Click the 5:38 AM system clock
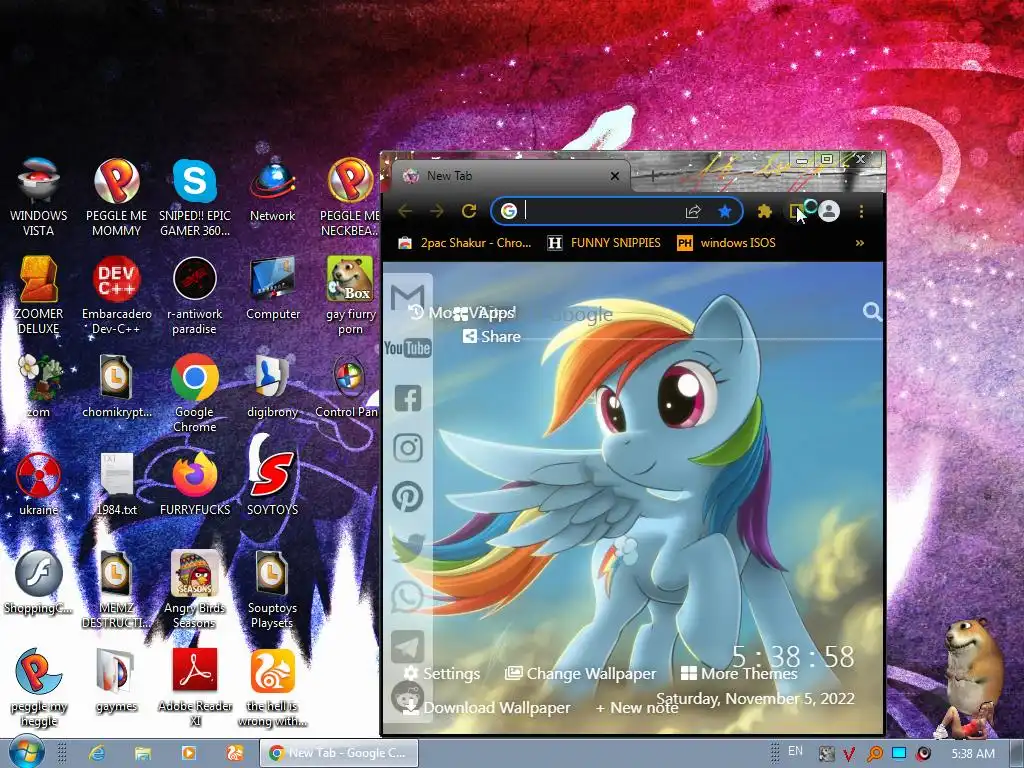1024x768 pixels. [972, 754]
